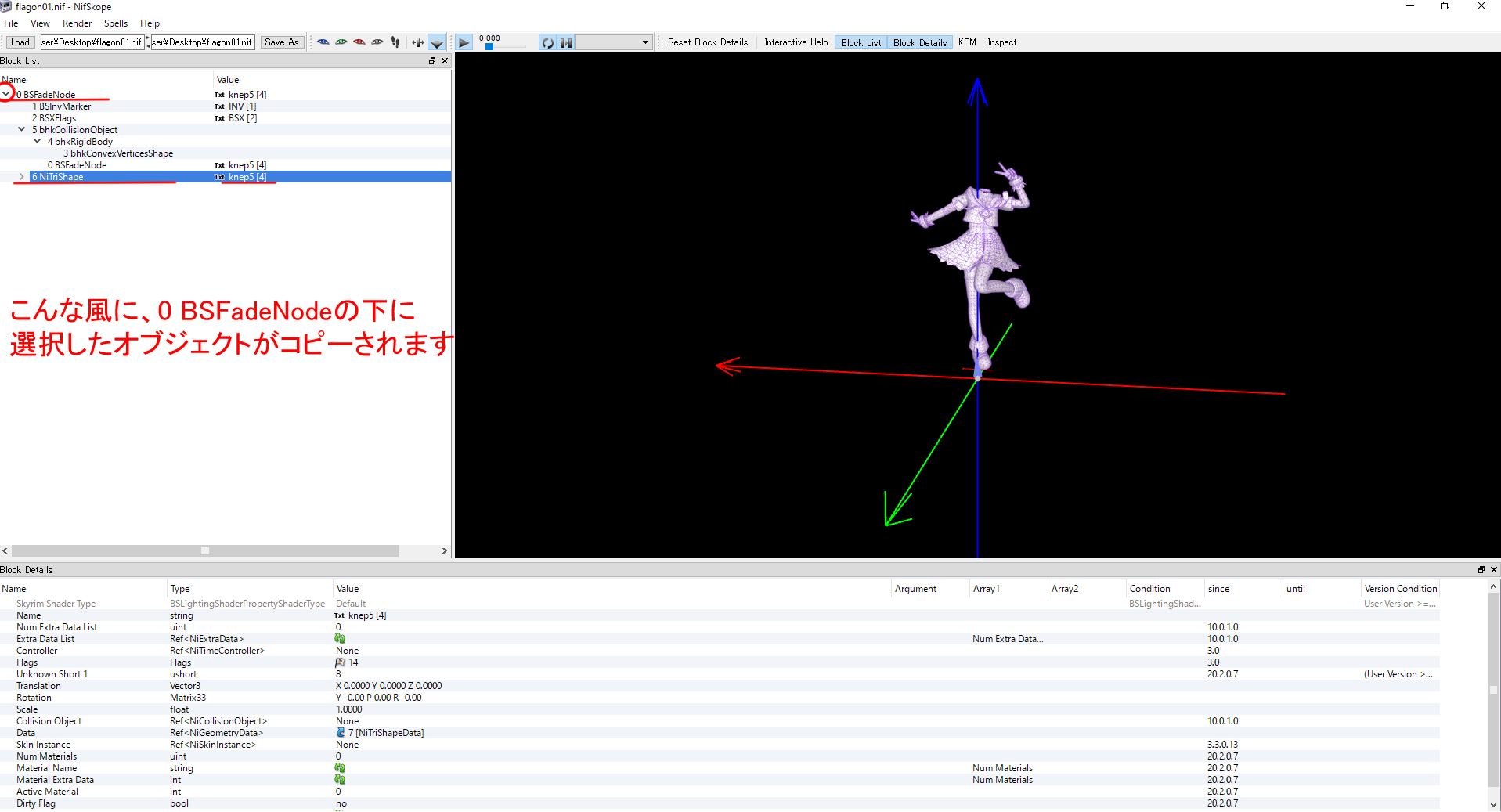Start animation playback
This screenshot has width=1501, height=812.
pos(464,42)
